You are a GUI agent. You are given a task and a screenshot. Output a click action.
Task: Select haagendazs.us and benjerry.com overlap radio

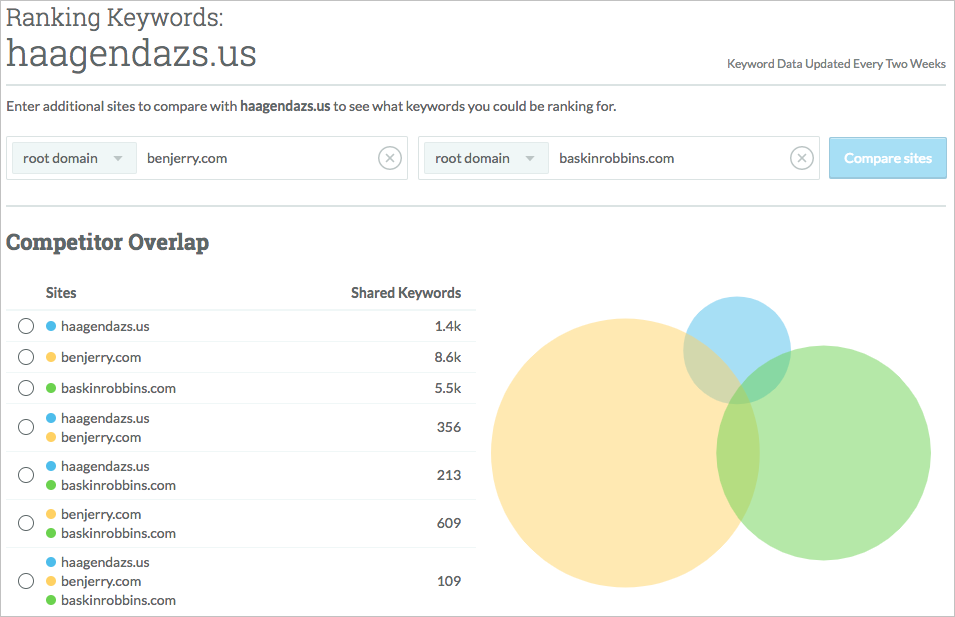[x=26, y=428]
